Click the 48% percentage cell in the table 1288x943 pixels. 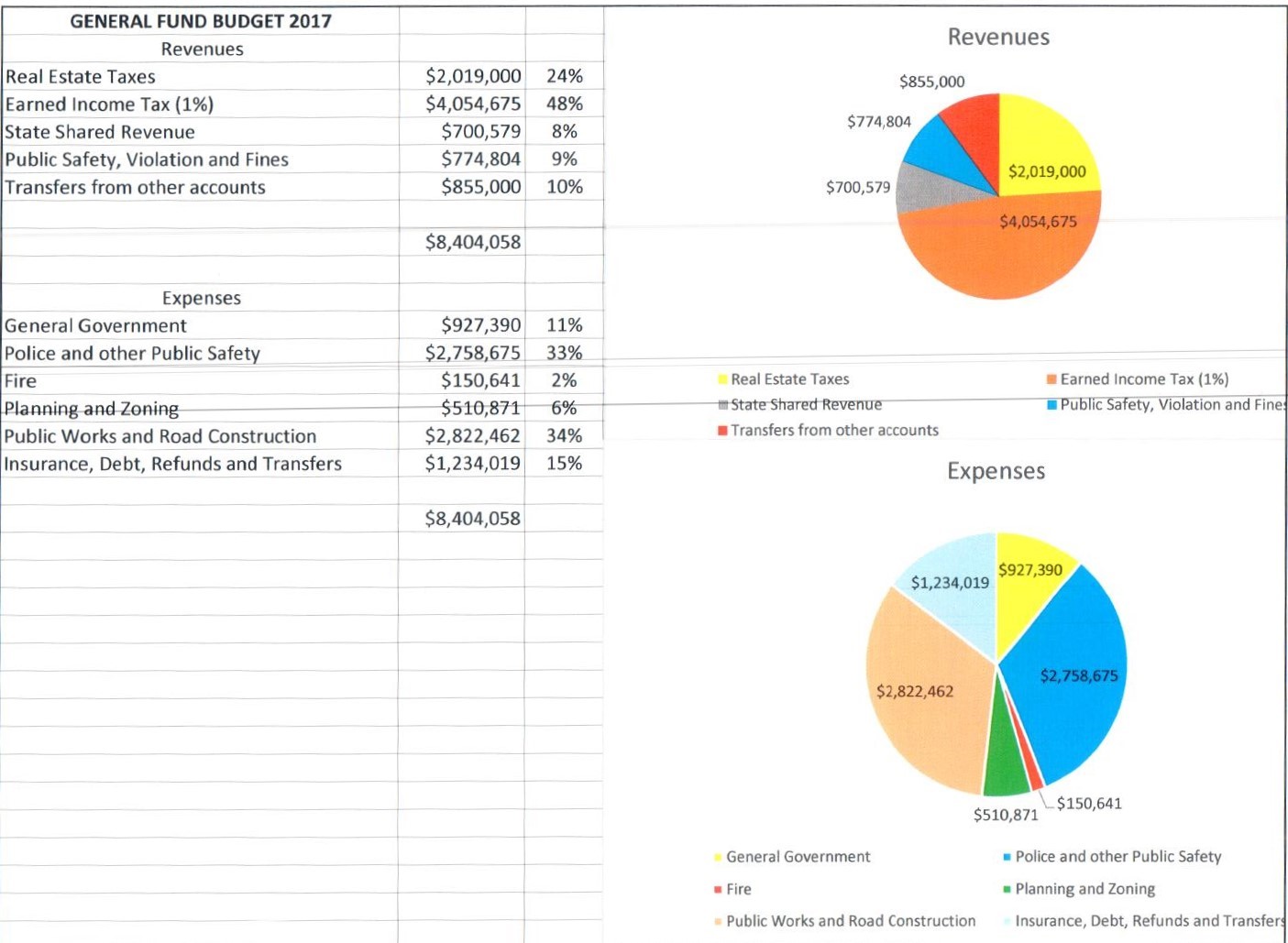(x=564, y=104)
